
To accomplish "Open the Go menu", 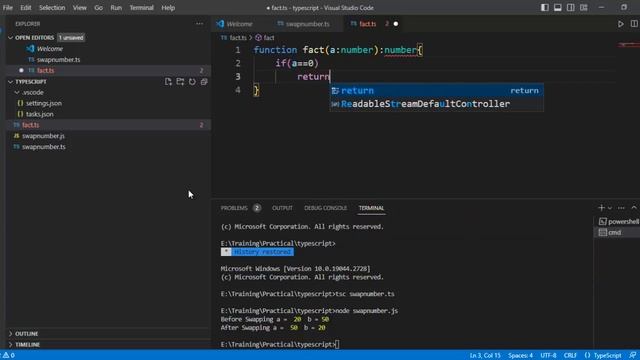I will (98, 8).
